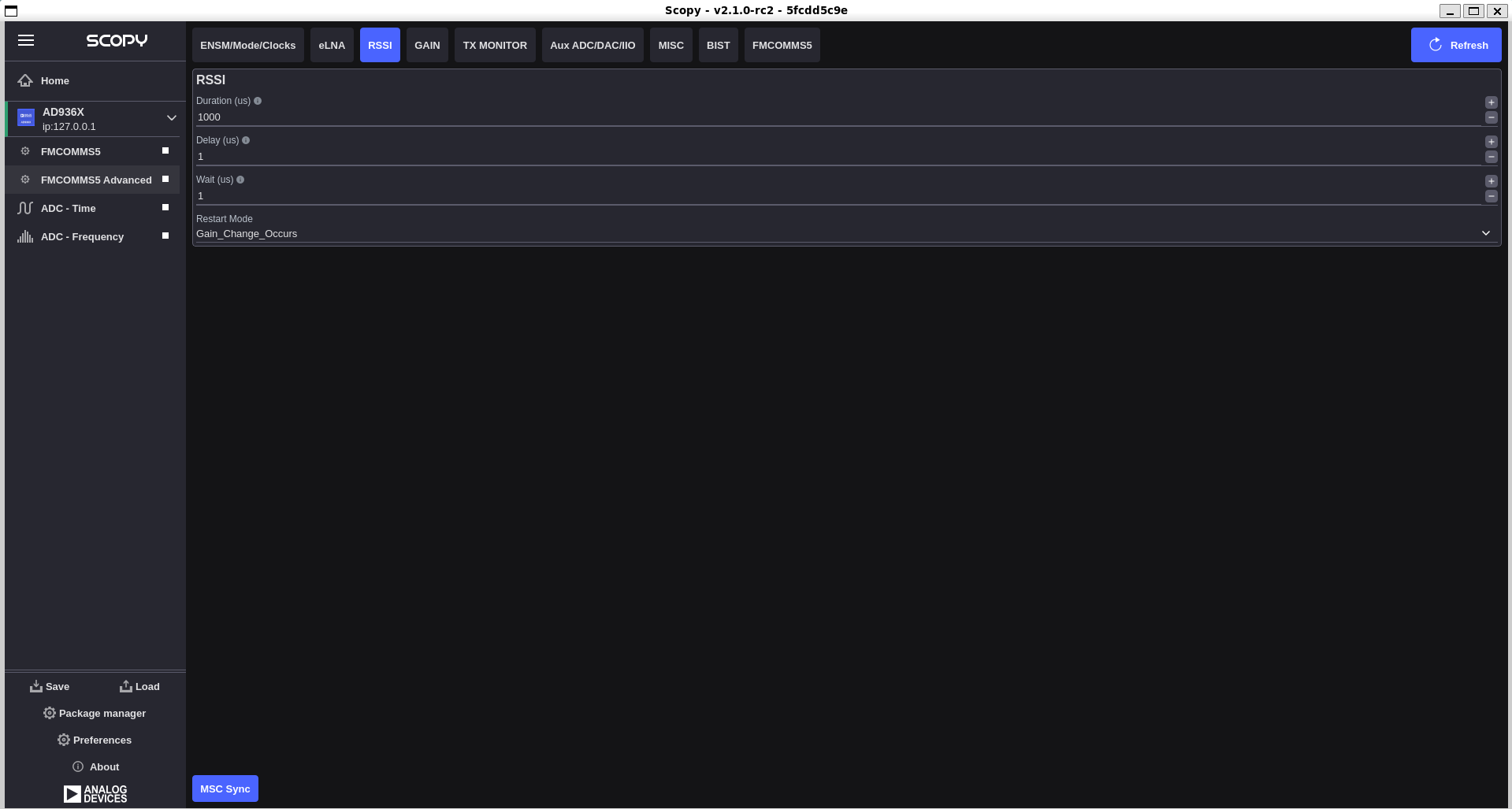This screenshot has width=1512, height=809.
Task: Open the TX MONITOR tab
Action: pos(495,45)
